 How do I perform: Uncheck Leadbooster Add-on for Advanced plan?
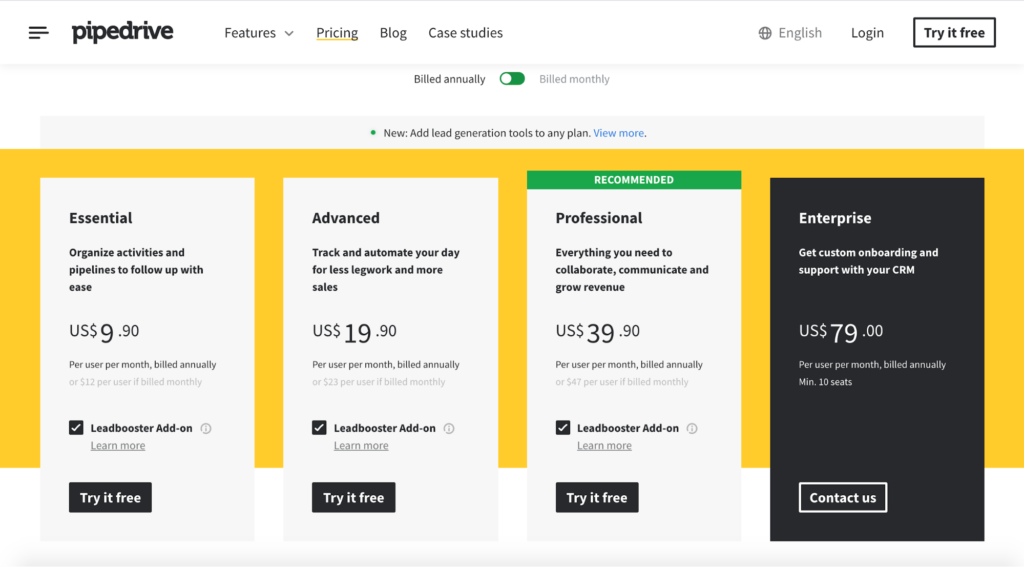pos(319,428)
